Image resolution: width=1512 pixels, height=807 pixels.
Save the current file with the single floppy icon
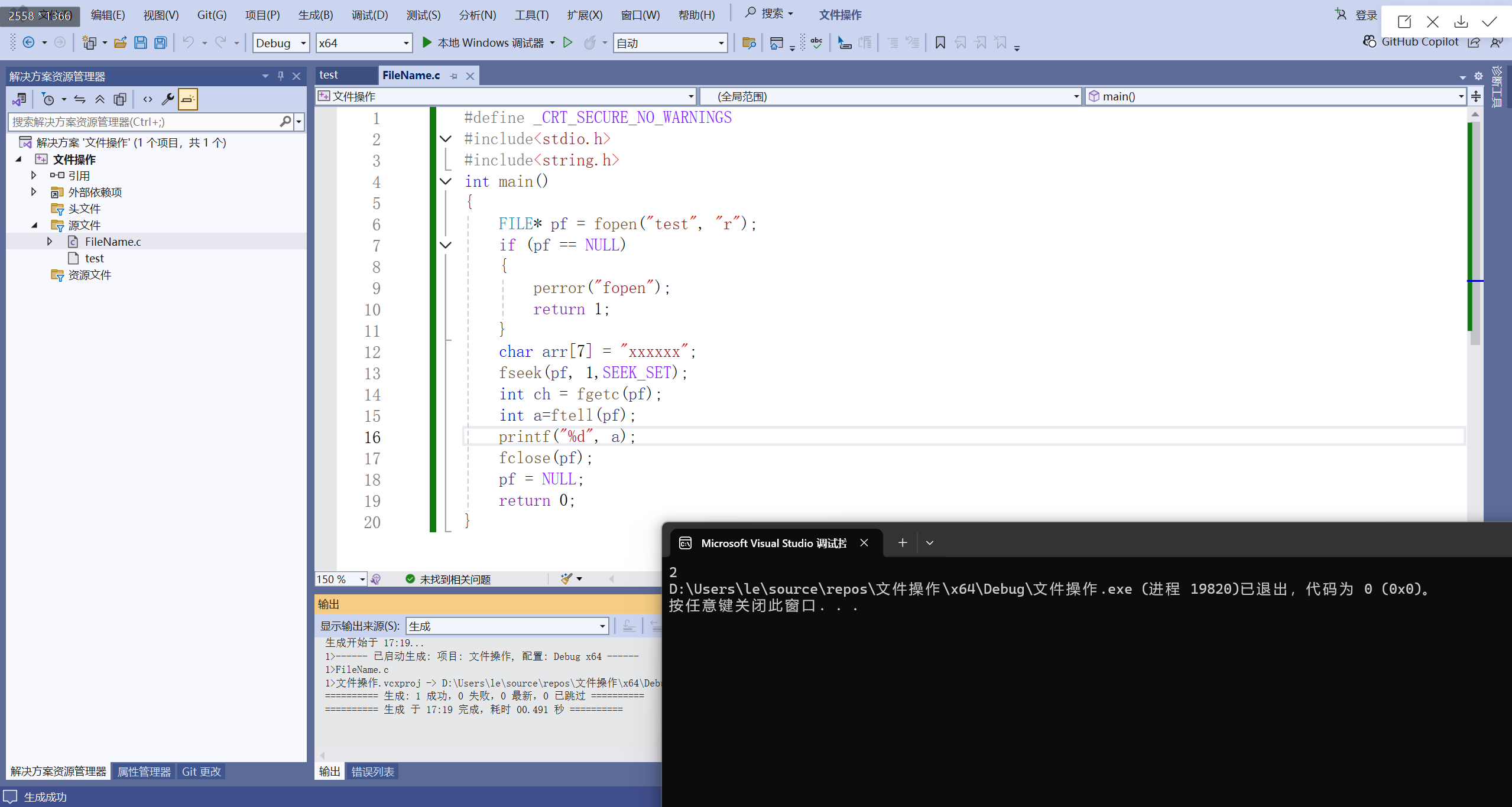pyautogui.click(x=141, y=43)
